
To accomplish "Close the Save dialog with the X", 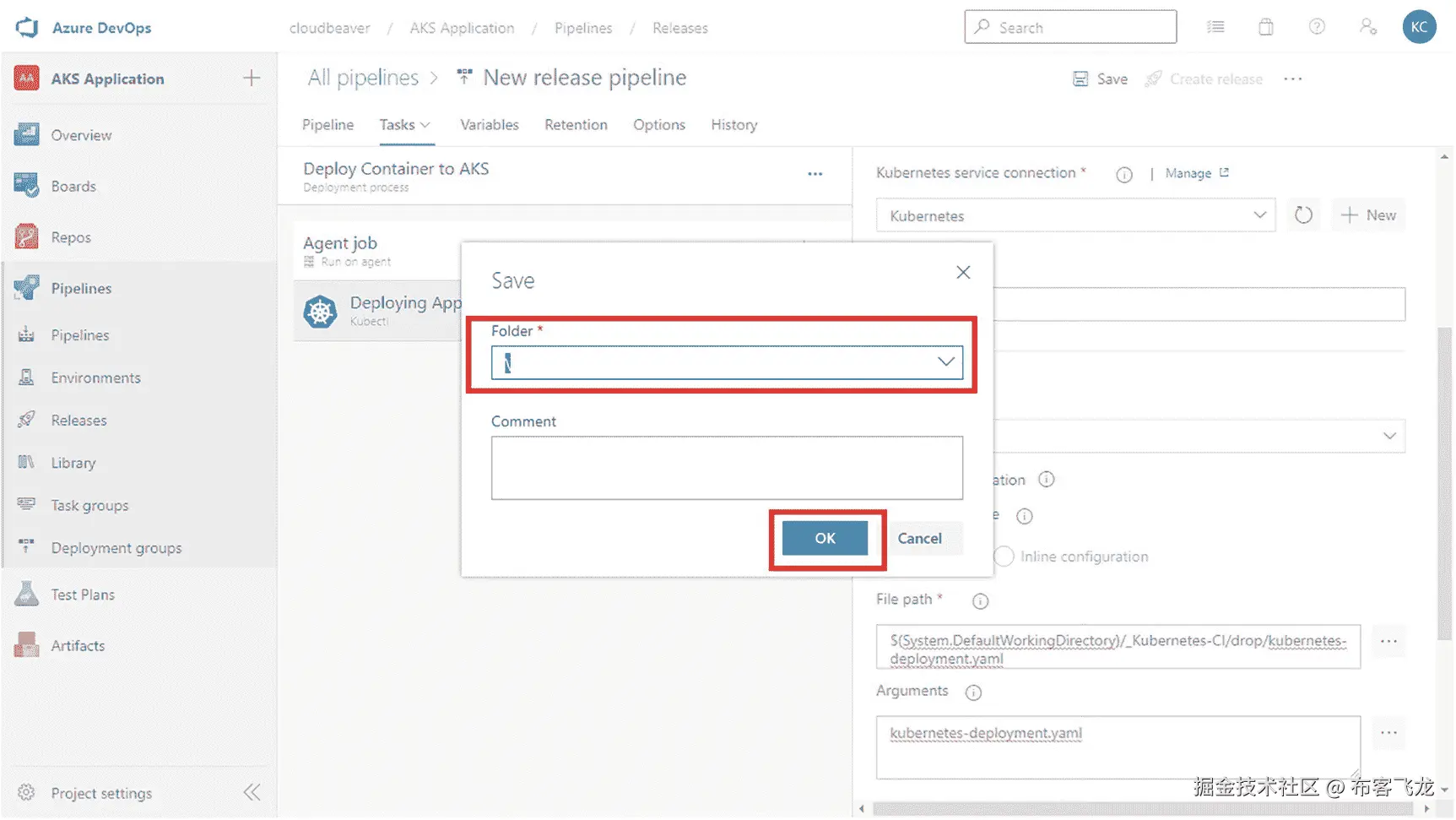I will coord(963,272).
